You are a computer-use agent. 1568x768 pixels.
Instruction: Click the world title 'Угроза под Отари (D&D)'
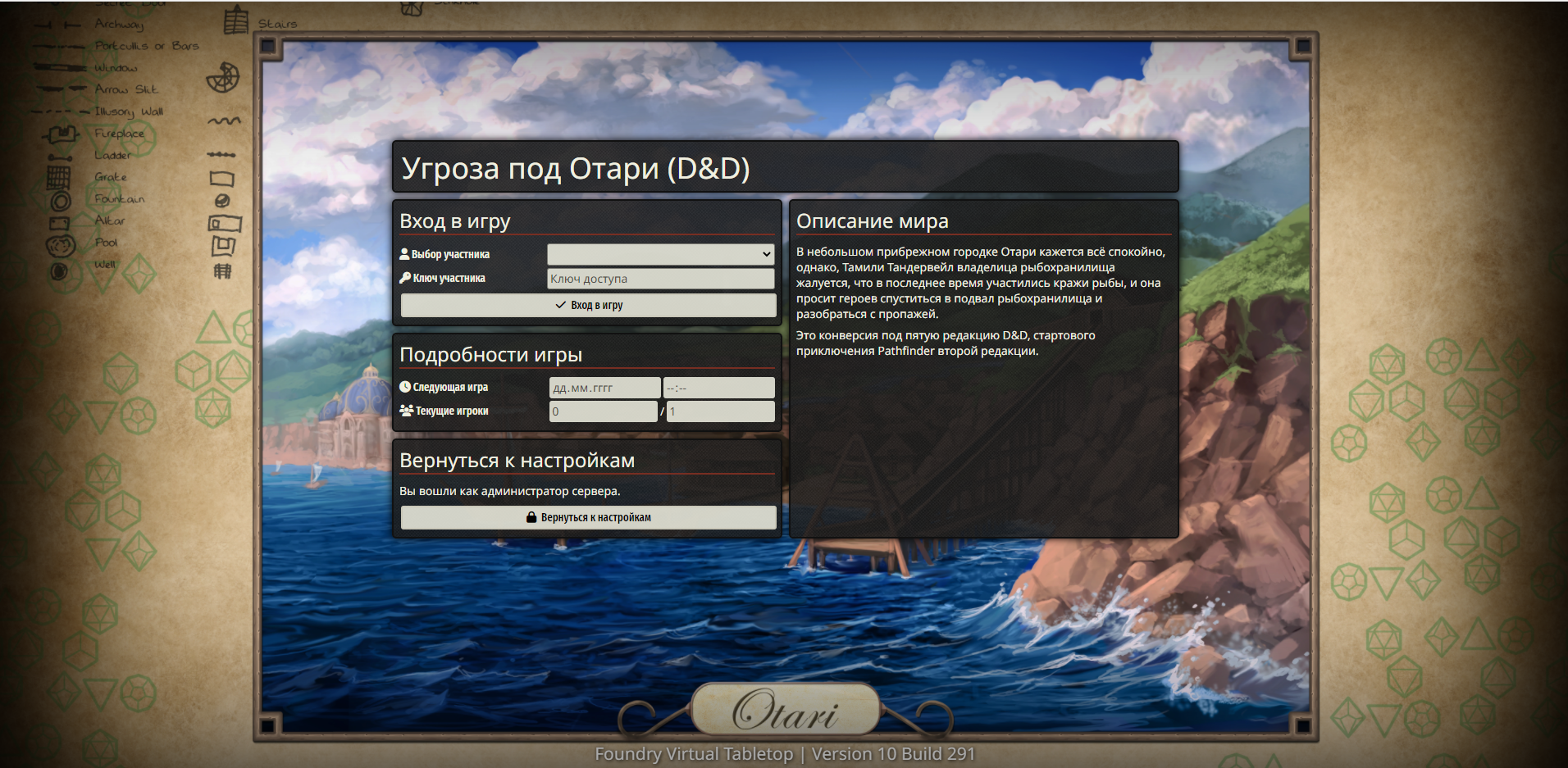coord(576,168)
